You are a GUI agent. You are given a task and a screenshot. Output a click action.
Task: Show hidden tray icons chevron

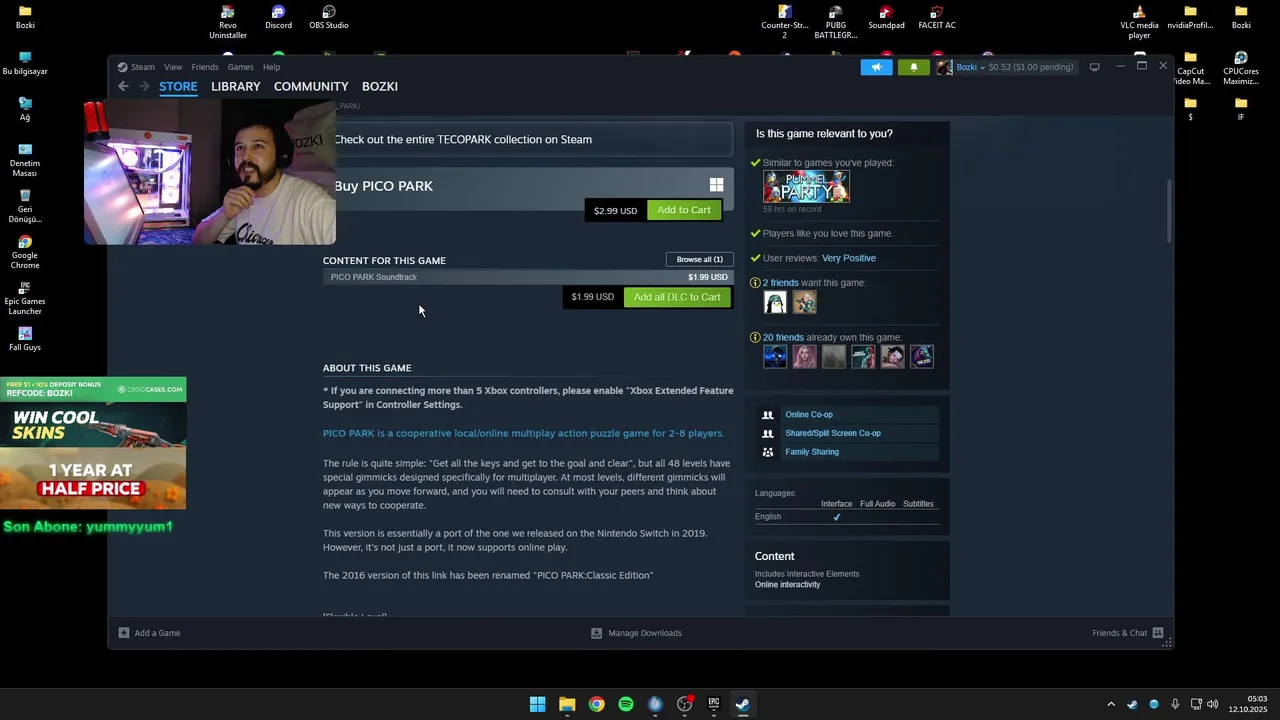click(1111, 704)
